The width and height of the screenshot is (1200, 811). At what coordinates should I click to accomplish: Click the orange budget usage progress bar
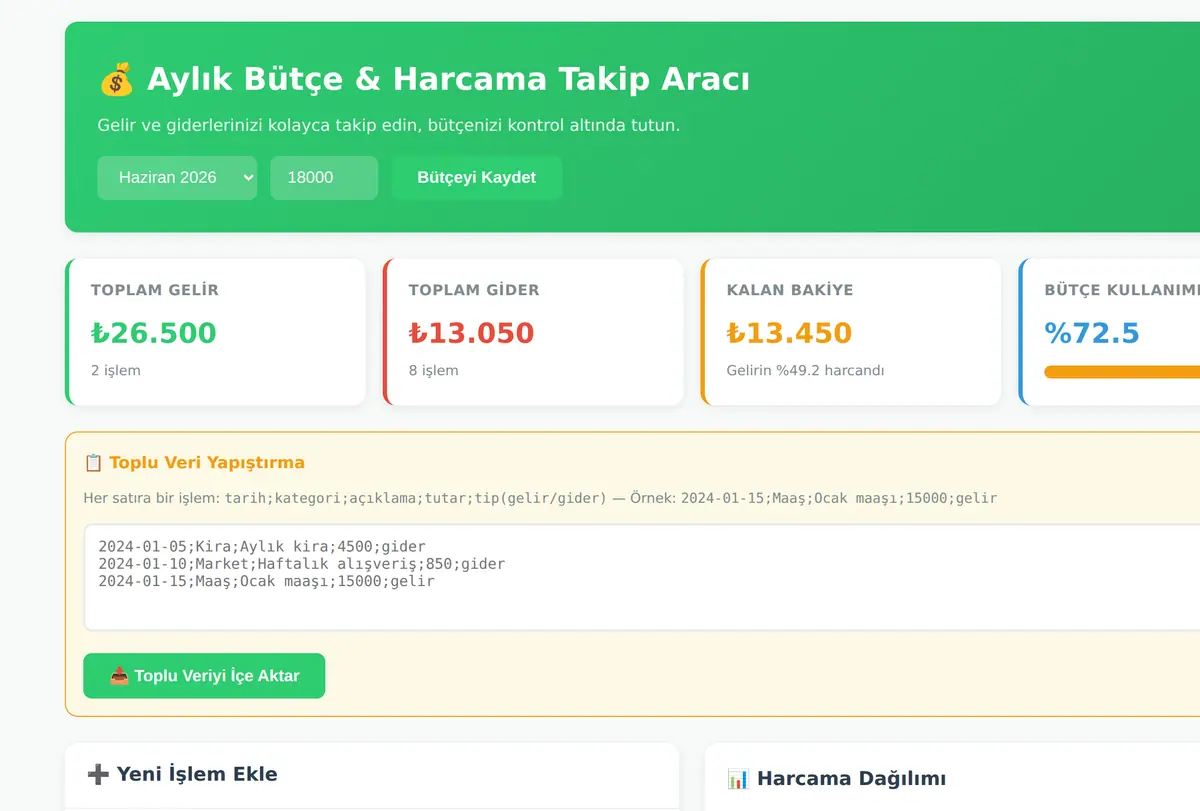coord(1122,372)
